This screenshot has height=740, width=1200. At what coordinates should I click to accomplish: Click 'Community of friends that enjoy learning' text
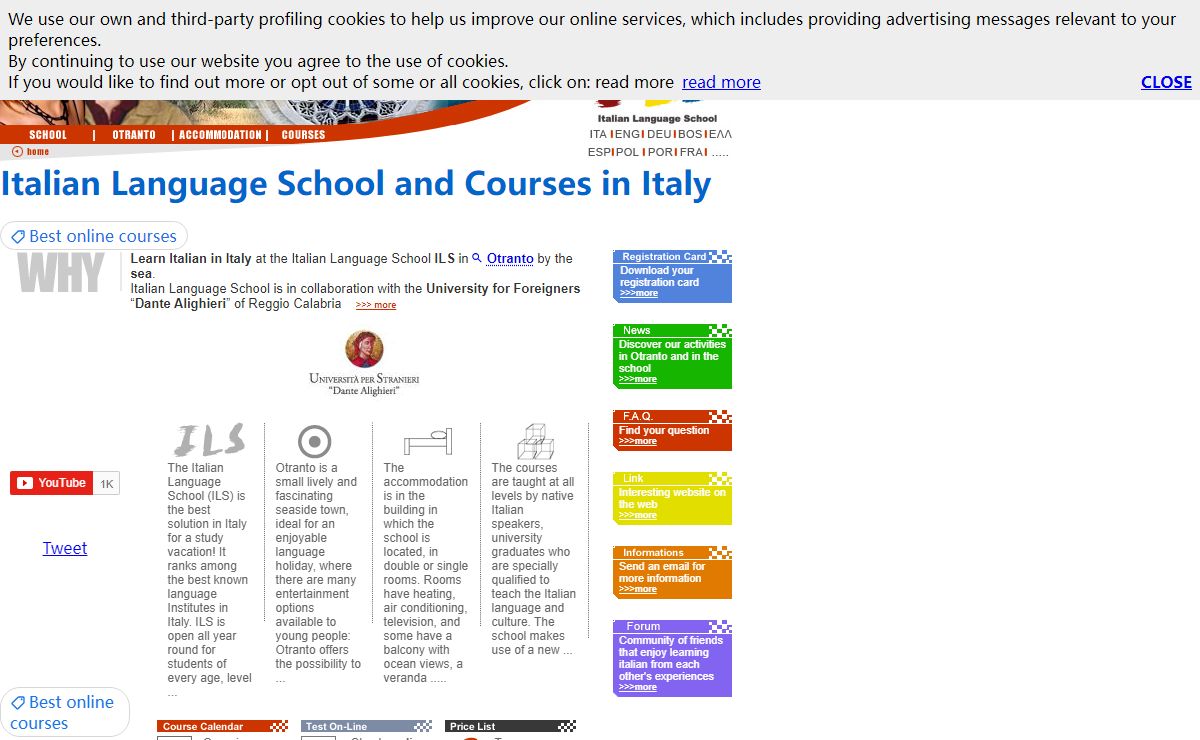coord(670,658)
